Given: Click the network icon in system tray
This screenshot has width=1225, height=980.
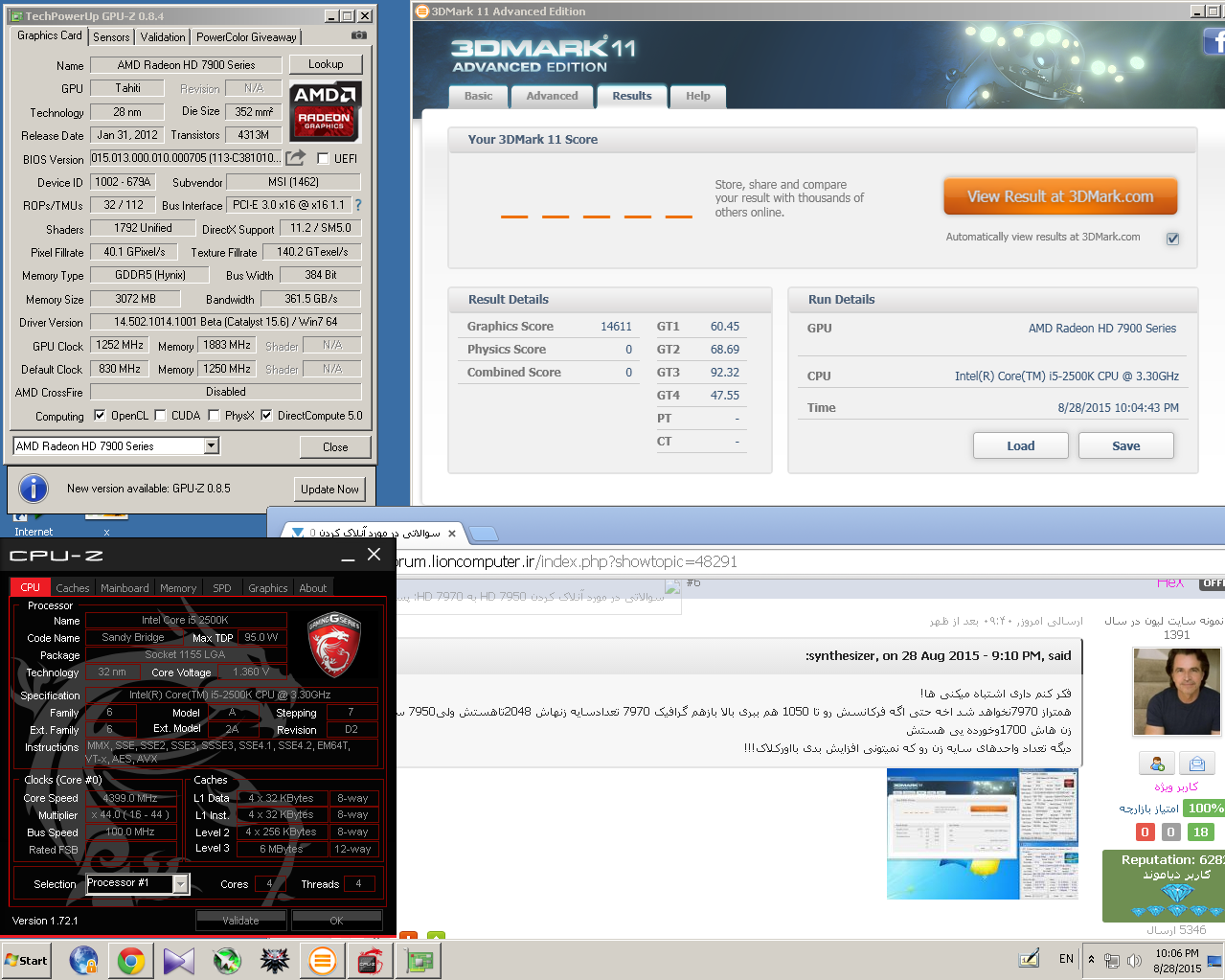Looking at the screenshot, I should [x=1112, y=960].
